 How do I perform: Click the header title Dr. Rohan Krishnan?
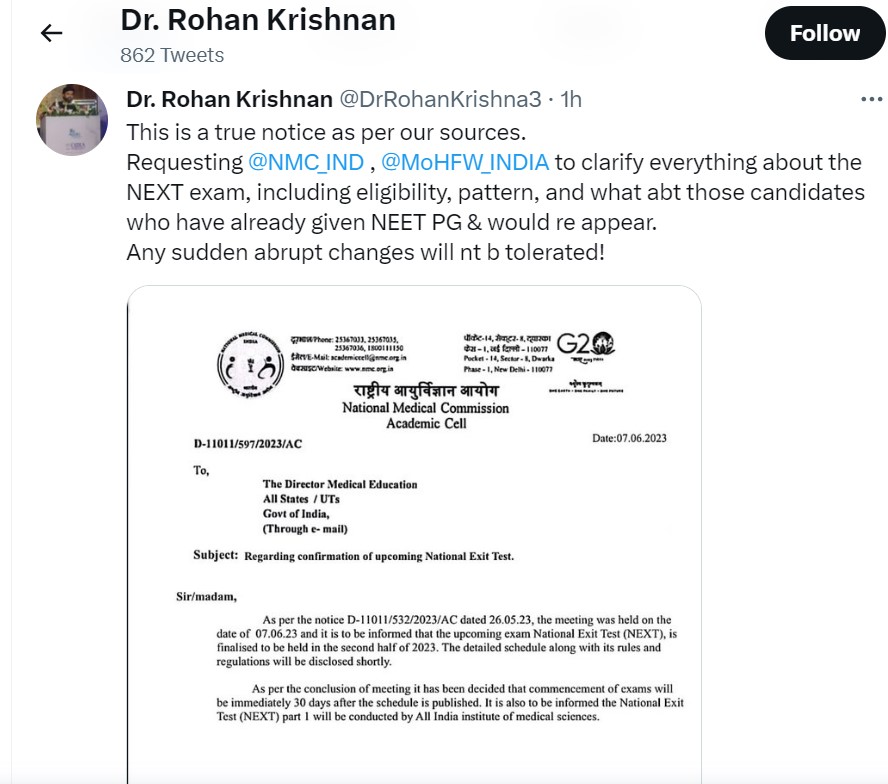(257, 19)
